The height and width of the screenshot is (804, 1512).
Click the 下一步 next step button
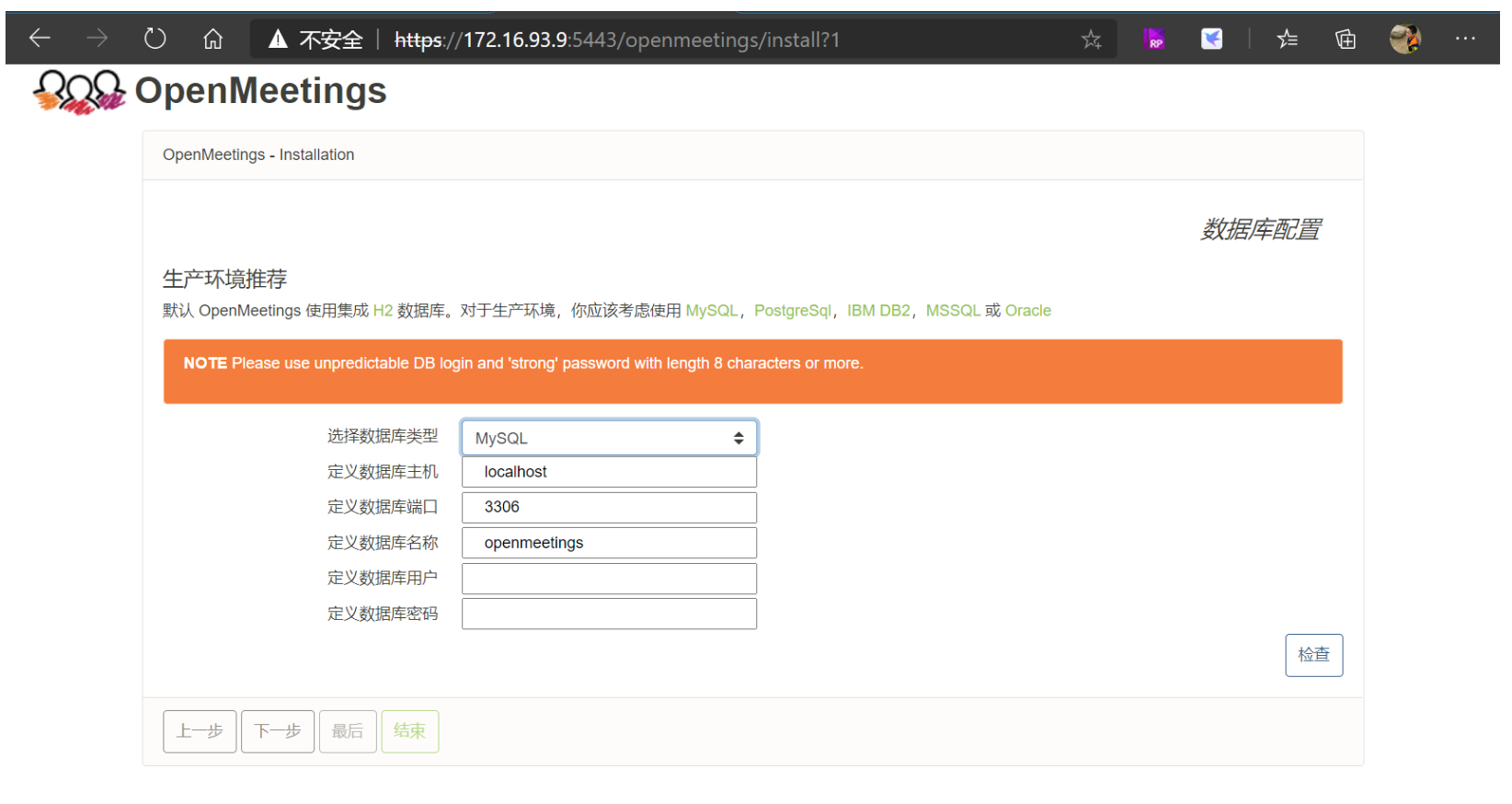[x=278, y=731]
